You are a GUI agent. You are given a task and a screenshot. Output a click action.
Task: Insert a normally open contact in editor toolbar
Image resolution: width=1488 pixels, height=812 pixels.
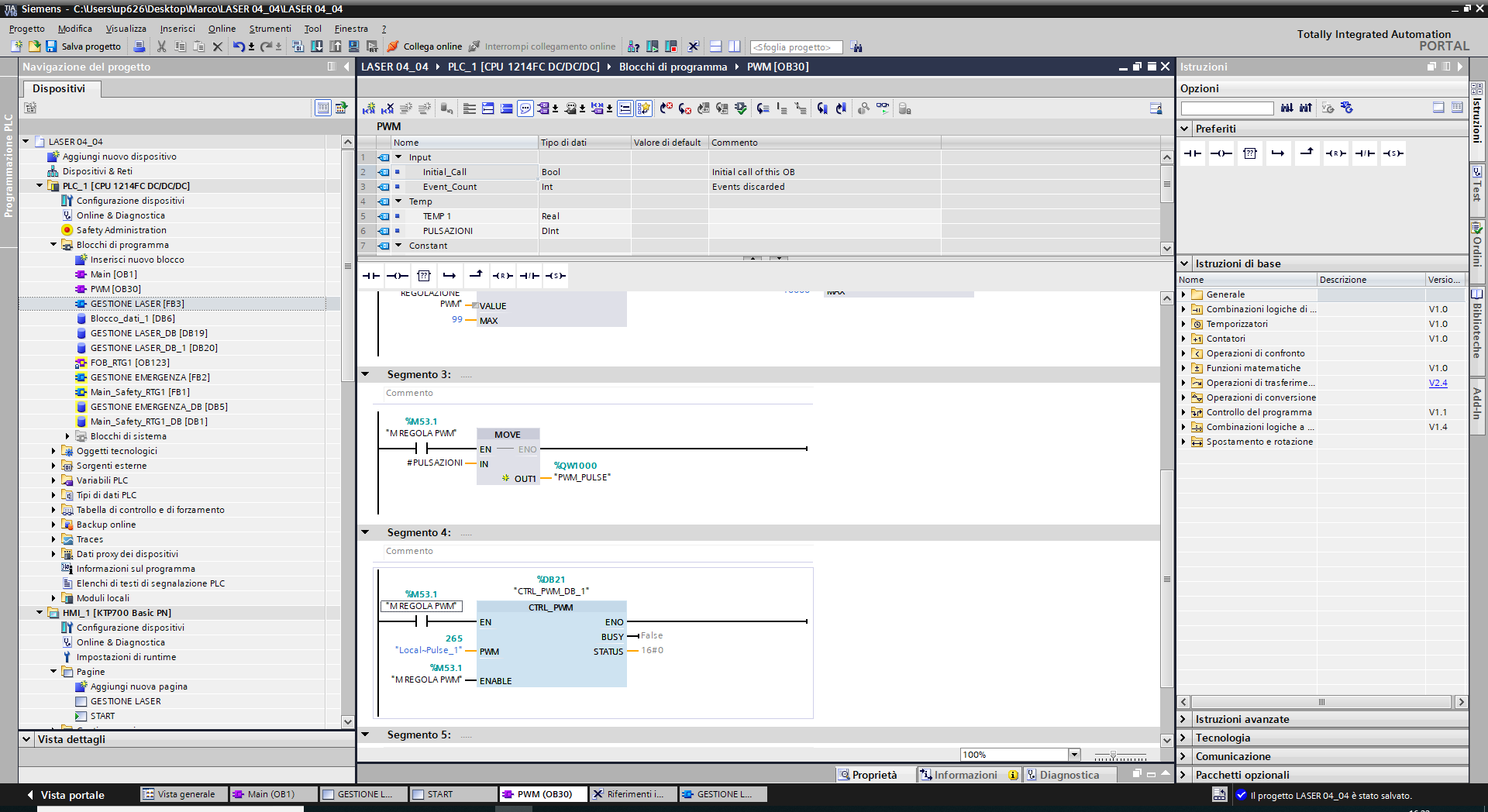(371, 276)
